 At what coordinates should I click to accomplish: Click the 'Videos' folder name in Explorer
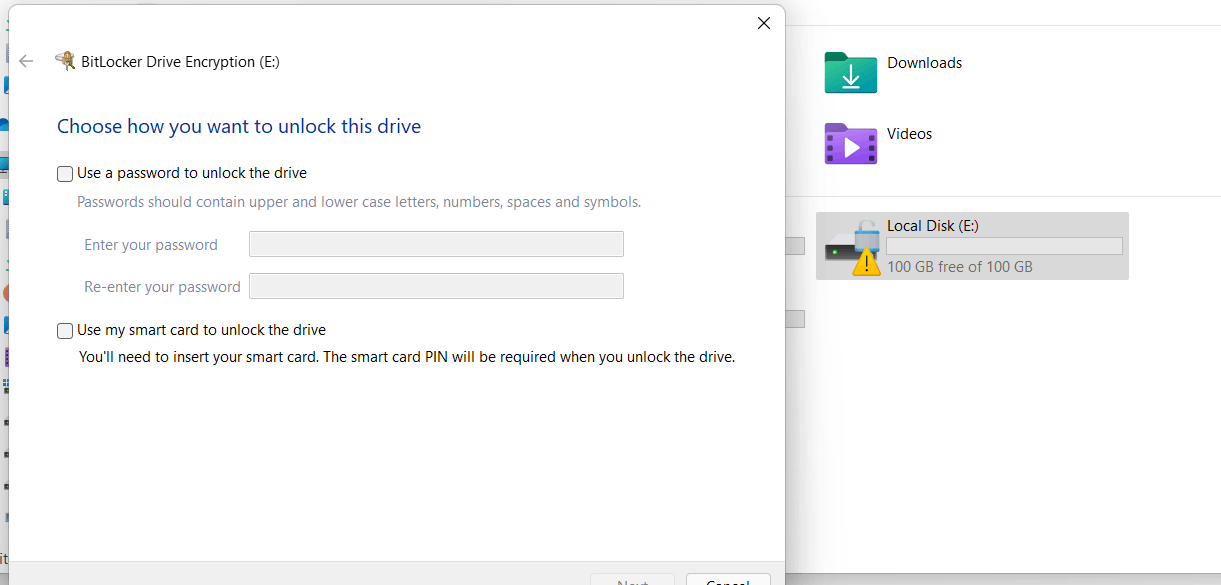click(x=909, y=134)
